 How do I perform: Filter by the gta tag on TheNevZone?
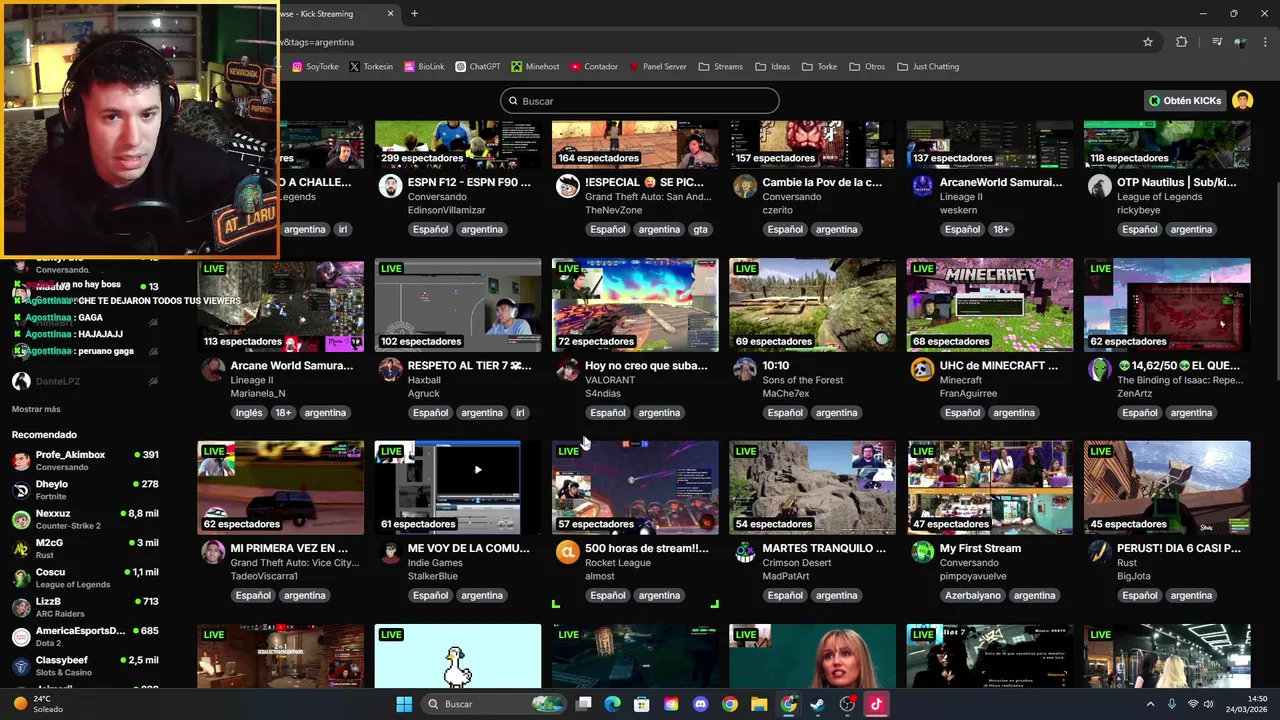click(x=700, y=229)
